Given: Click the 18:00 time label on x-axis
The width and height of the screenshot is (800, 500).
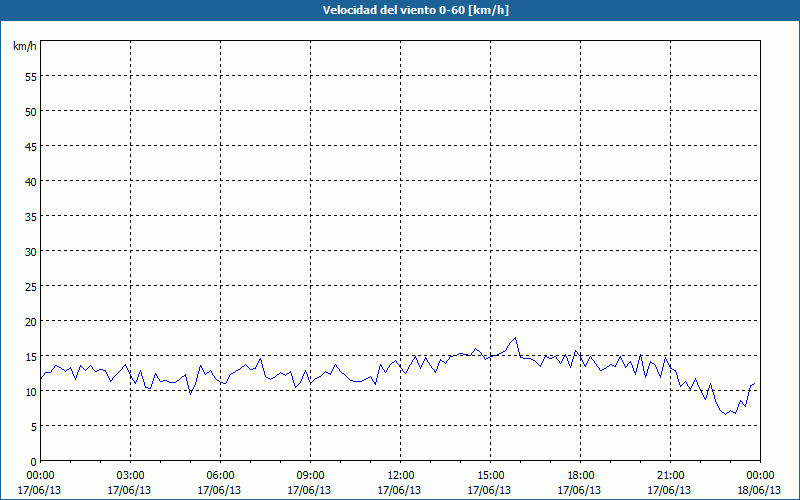Looking at the screenshot, I should tap(581, 476).
